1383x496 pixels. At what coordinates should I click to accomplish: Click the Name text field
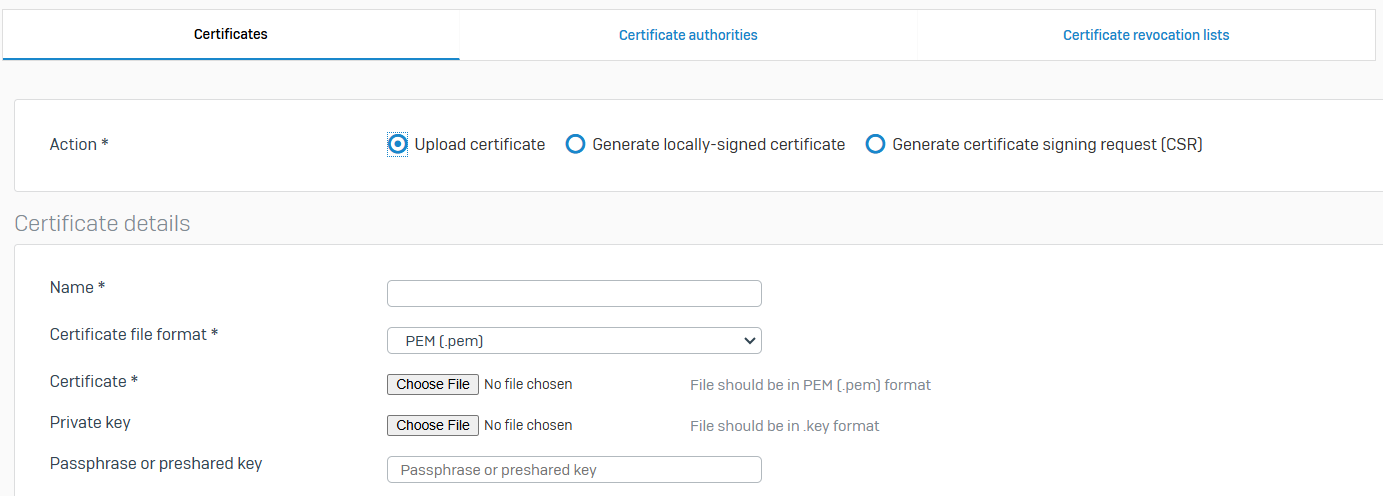click(574, 293)
